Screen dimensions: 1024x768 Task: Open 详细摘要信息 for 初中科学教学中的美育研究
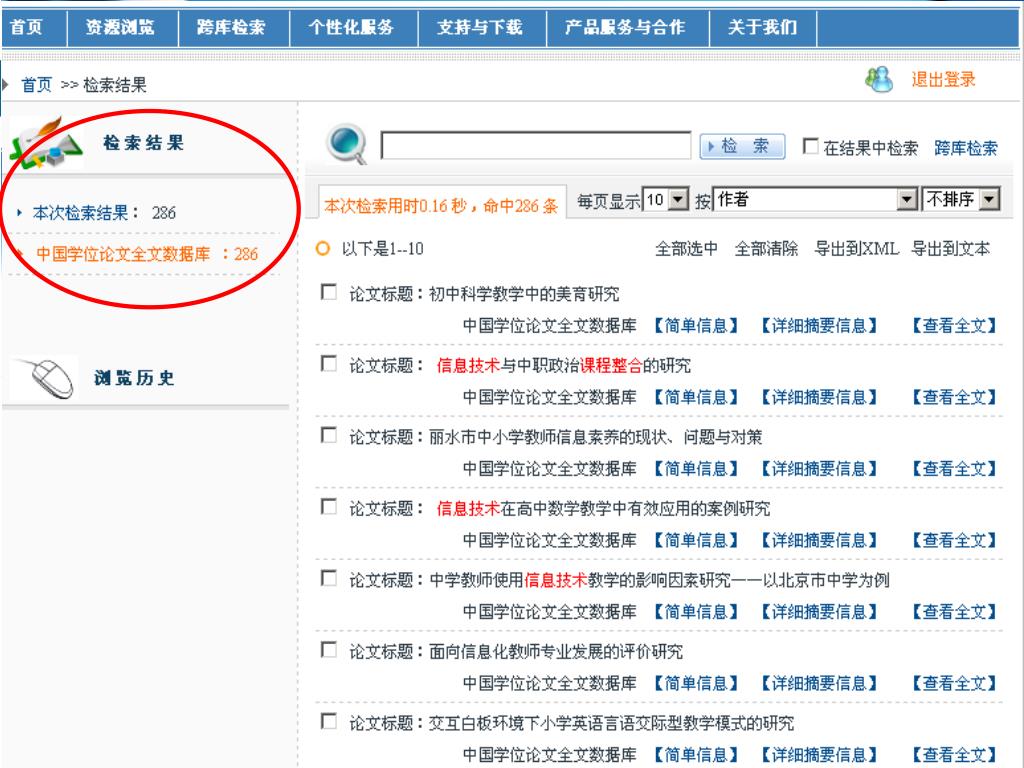(x=819, y=325)
